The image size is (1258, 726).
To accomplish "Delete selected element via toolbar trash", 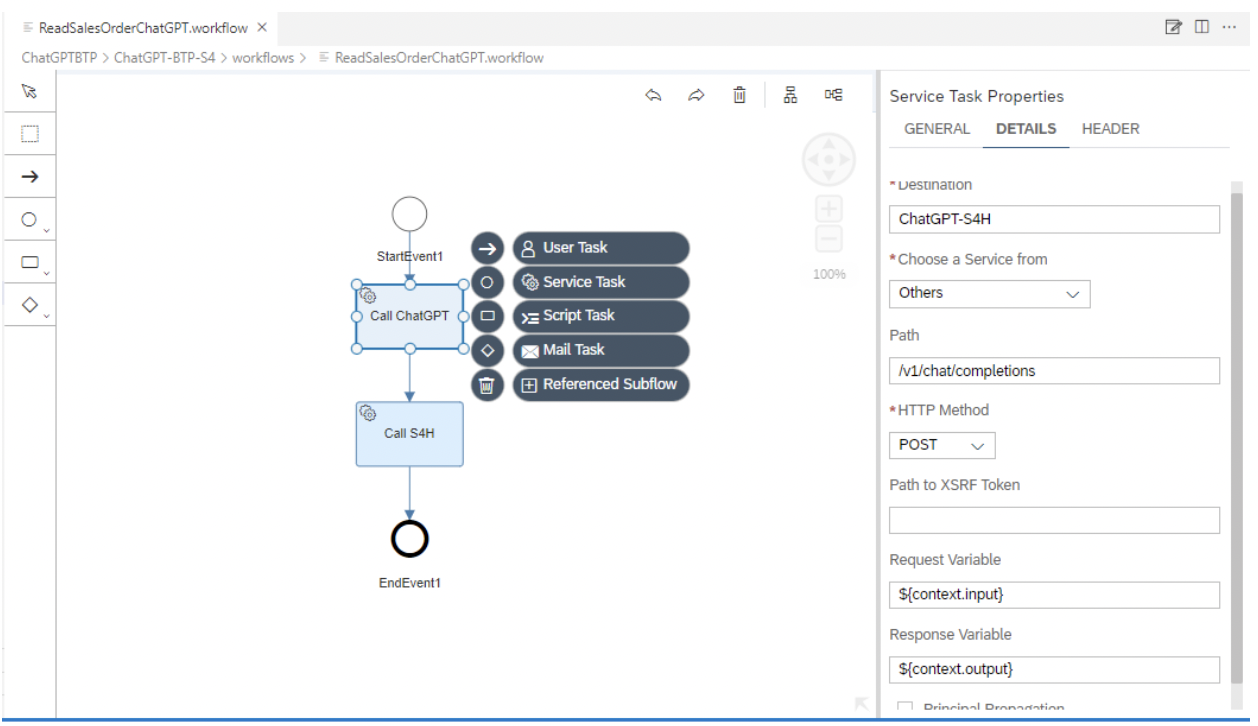I will pyautogui.click(x=739, y=95).
